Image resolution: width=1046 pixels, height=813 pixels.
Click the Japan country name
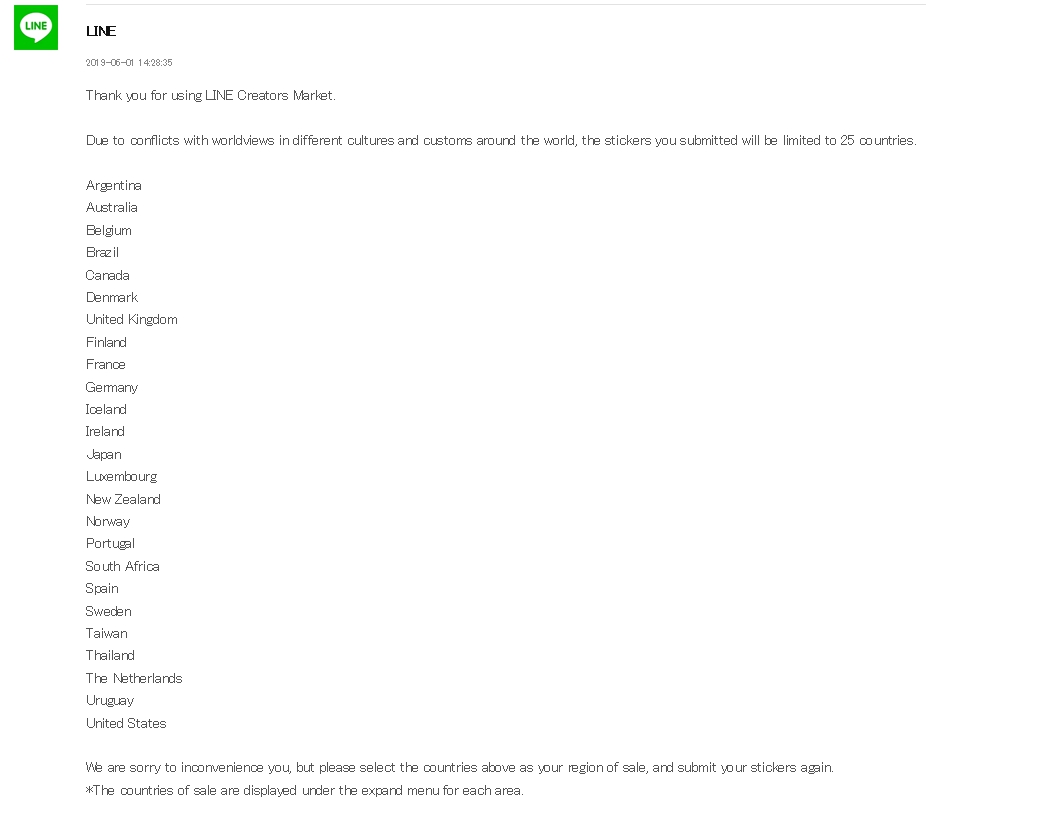tap(103, 454)
